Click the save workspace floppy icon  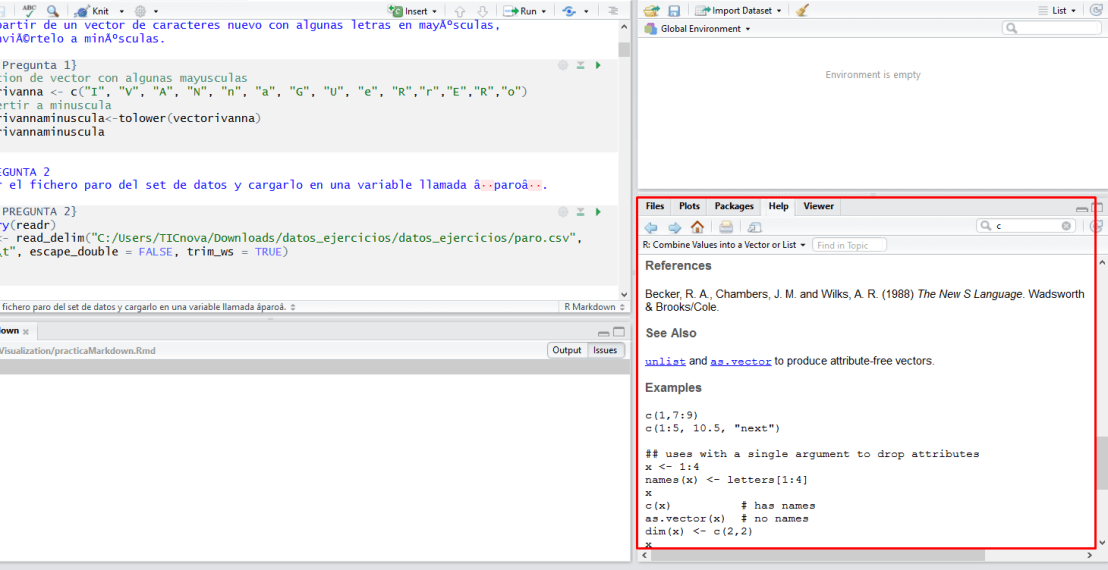point(674,10)
